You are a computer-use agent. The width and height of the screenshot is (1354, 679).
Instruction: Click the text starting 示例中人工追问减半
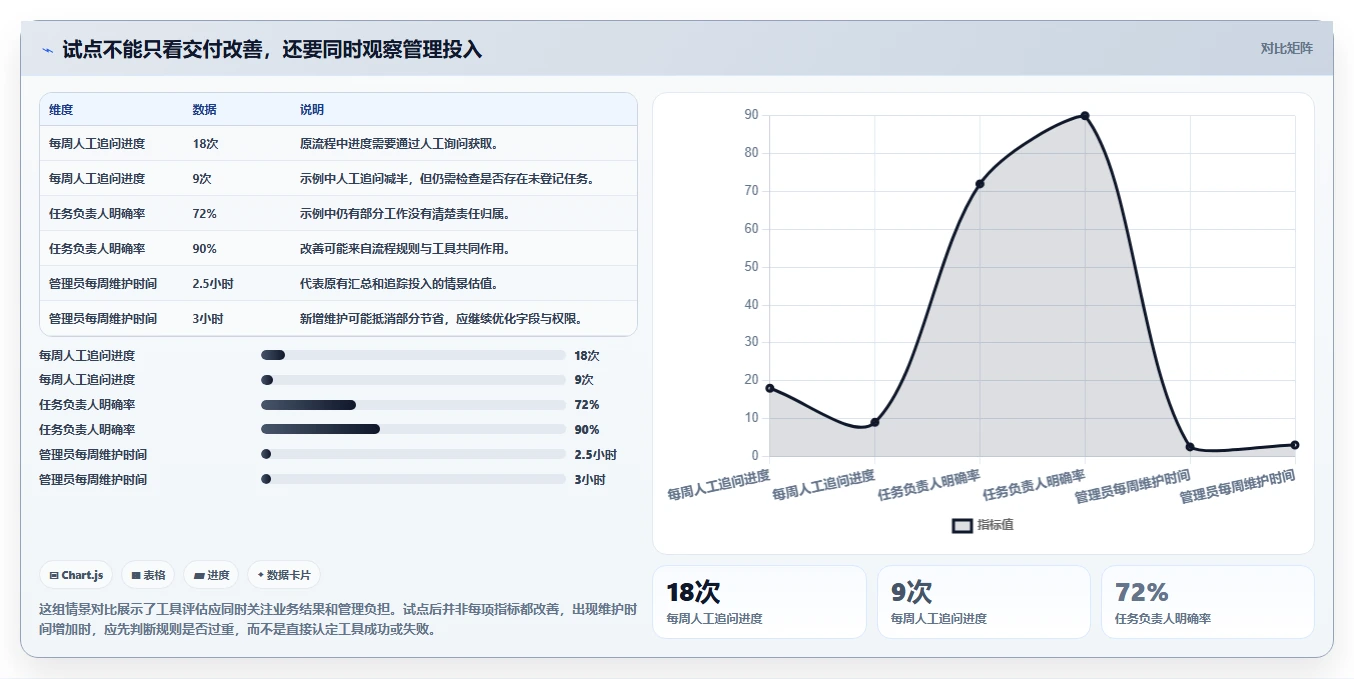(447, 179)
